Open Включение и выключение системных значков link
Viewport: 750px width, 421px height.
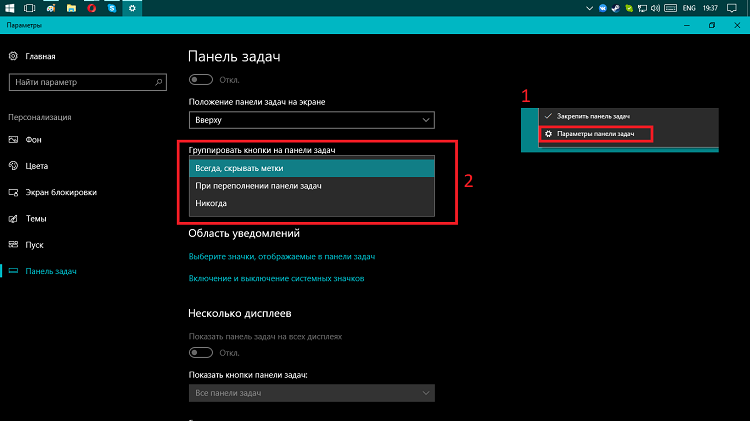(x=276, y=278)
